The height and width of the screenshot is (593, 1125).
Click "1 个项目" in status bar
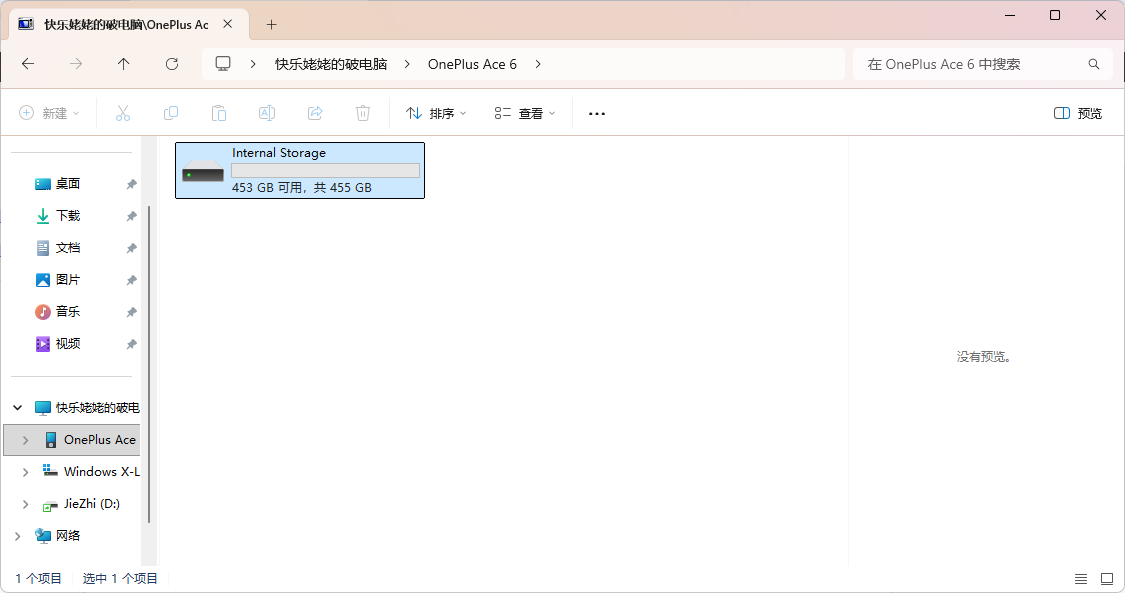coord(38,579)
